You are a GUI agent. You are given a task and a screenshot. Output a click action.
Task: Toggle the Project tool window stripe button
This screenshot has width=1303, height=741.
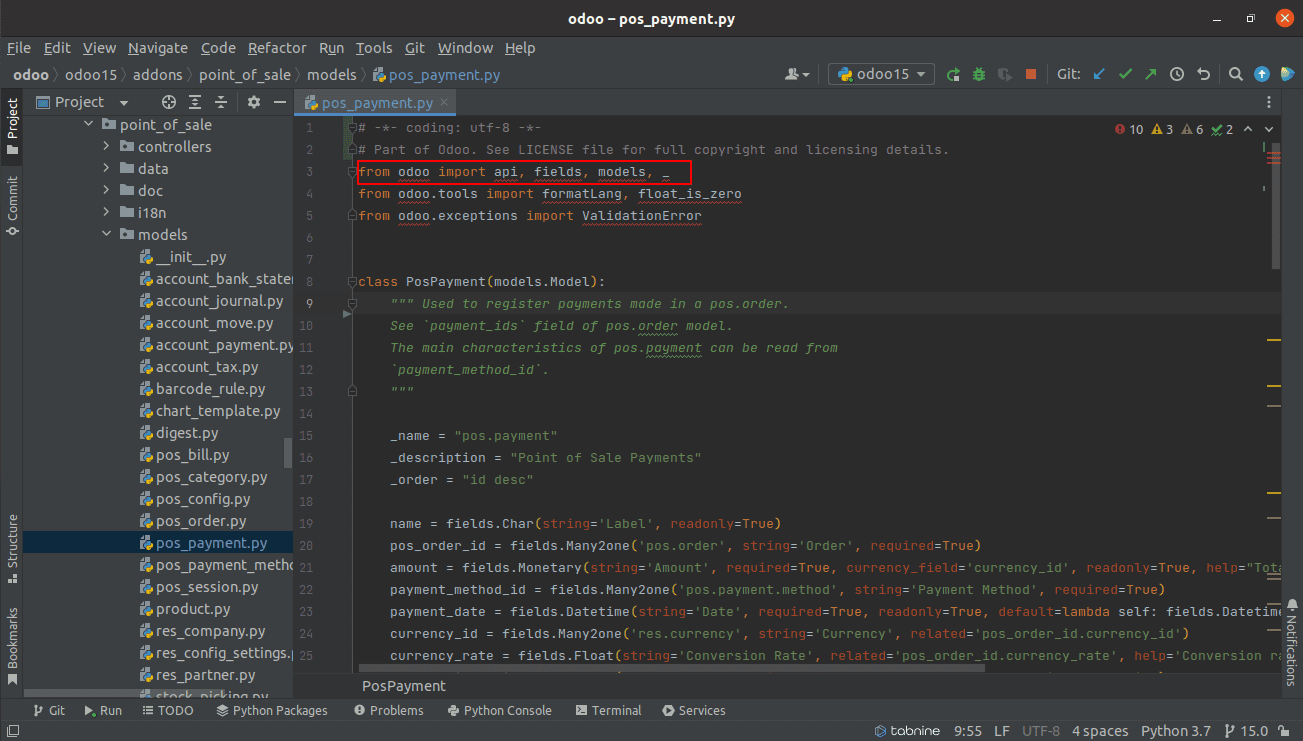12,127
